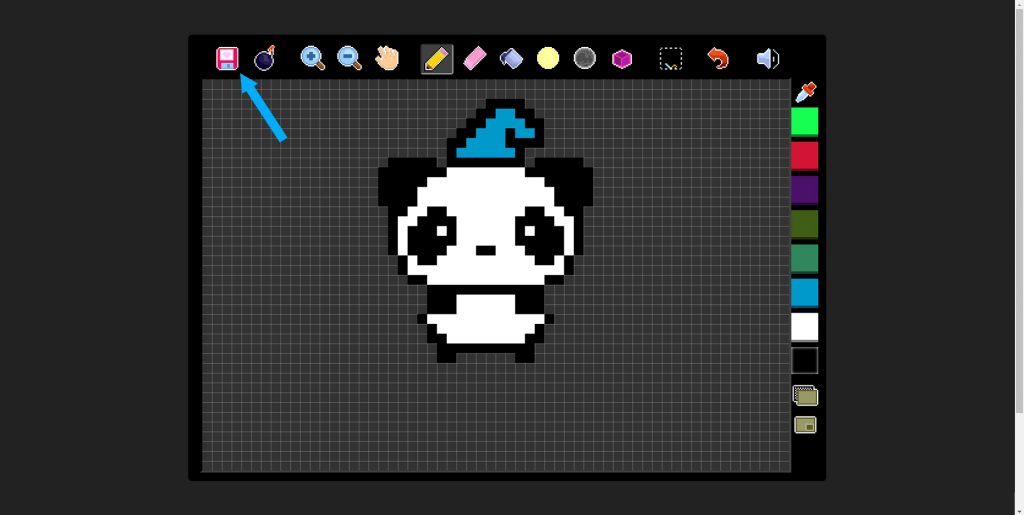1024x515 pixels.
Task: Select the pink eraser tool
Action: pyautogui.click(x=475, y=58)
